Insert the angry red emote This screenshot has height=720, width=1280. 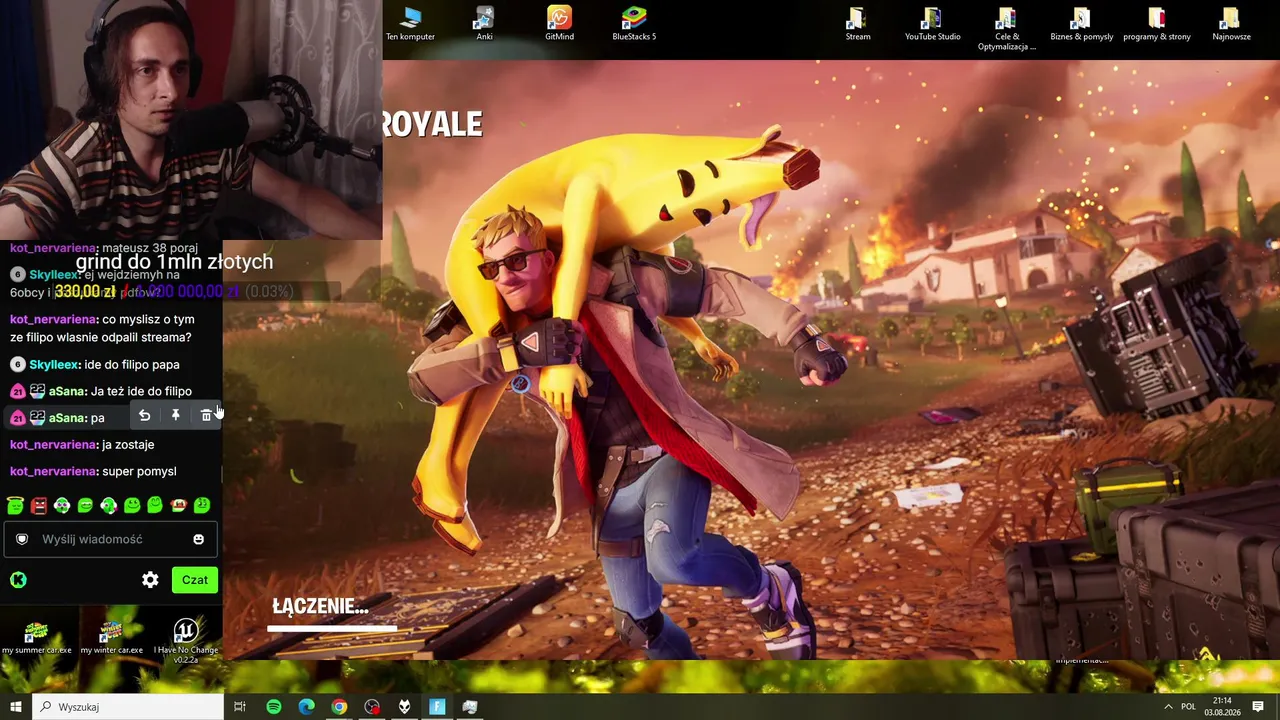point(38,505)
